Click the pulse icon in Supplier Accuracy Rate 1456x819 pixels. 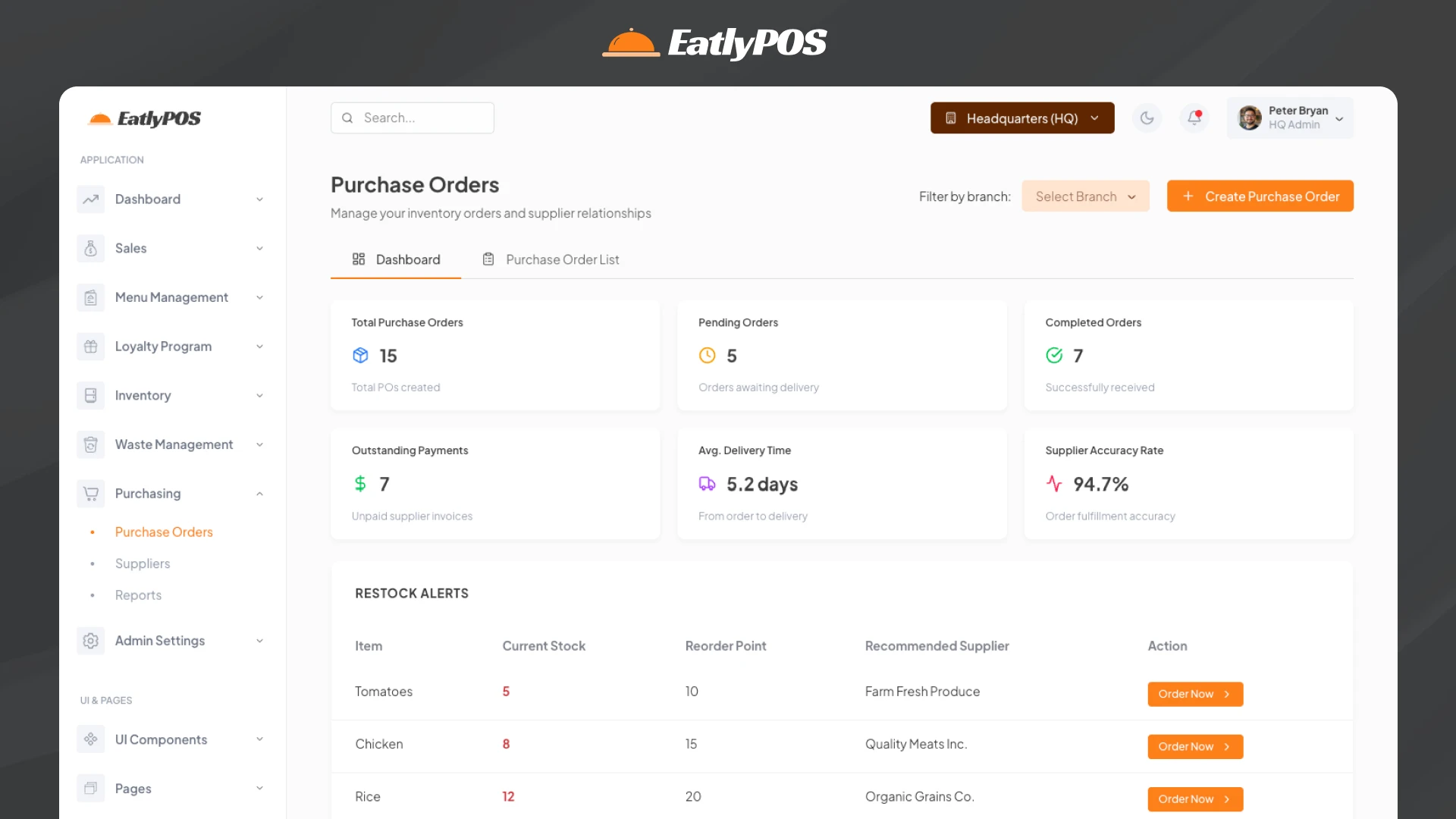pos(1054,484)
